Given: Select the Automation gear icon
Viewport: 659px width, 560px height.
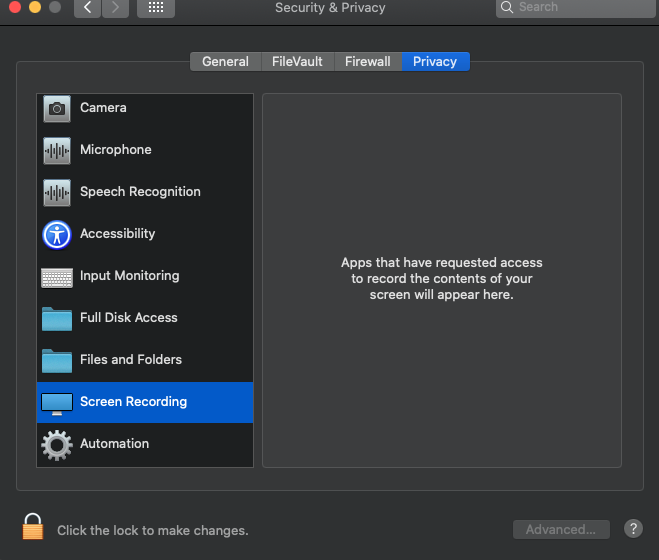Looking at the screenshot, I should (57, 445).
